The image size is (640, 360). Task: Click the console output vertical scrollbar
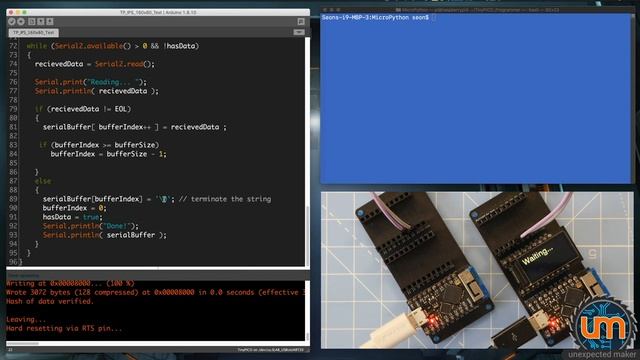(x=307, y=311)
